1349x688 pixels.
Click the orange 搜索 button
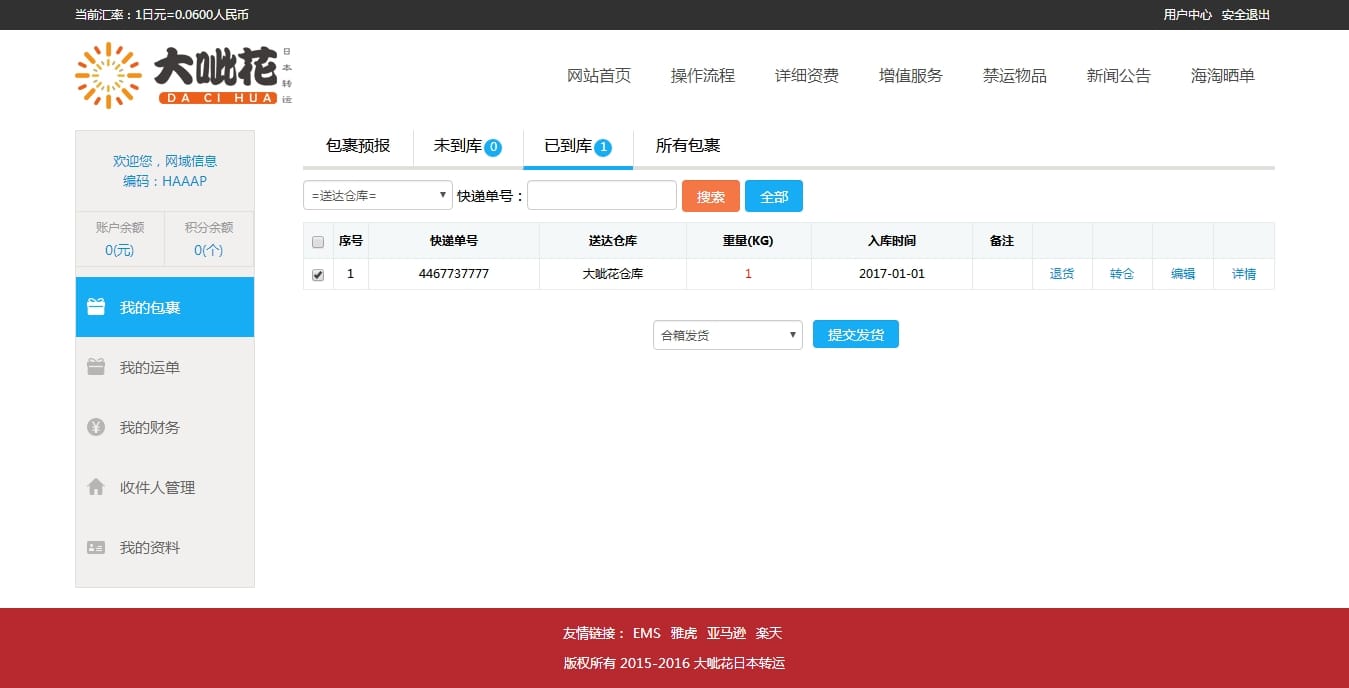click(711, 196)
